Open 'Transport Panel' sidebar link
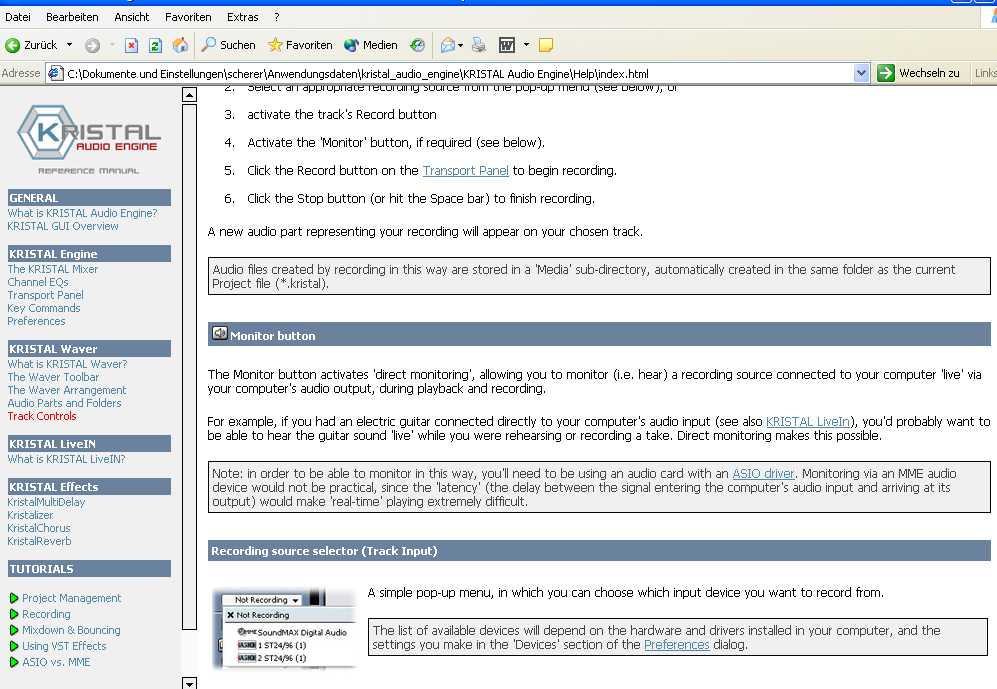This screenshot has height=689, width=997. pos(45,295)
